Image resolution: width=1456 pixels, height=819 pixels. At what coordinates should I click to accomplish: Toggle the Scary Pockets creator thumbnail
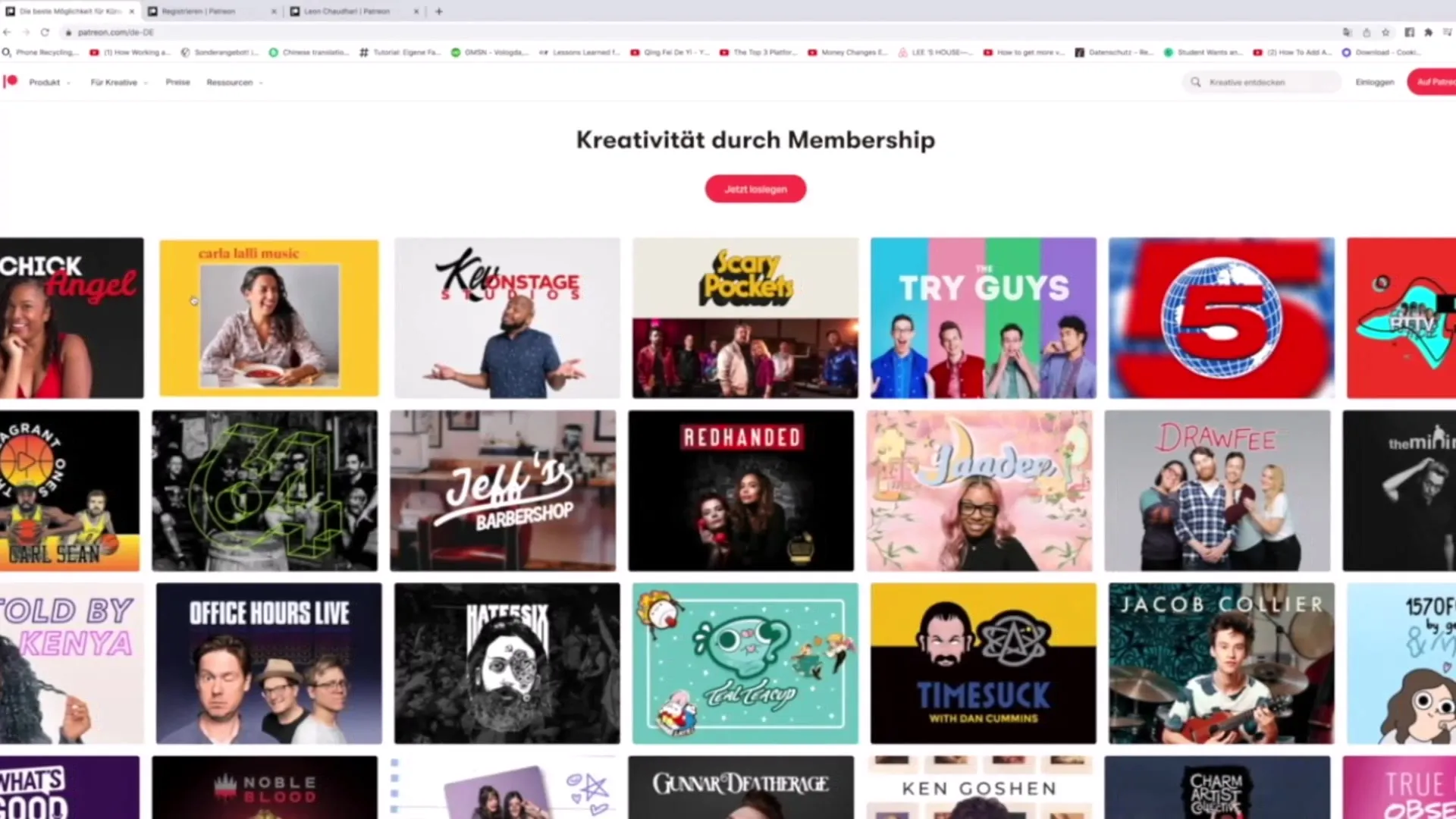[745, 318]
